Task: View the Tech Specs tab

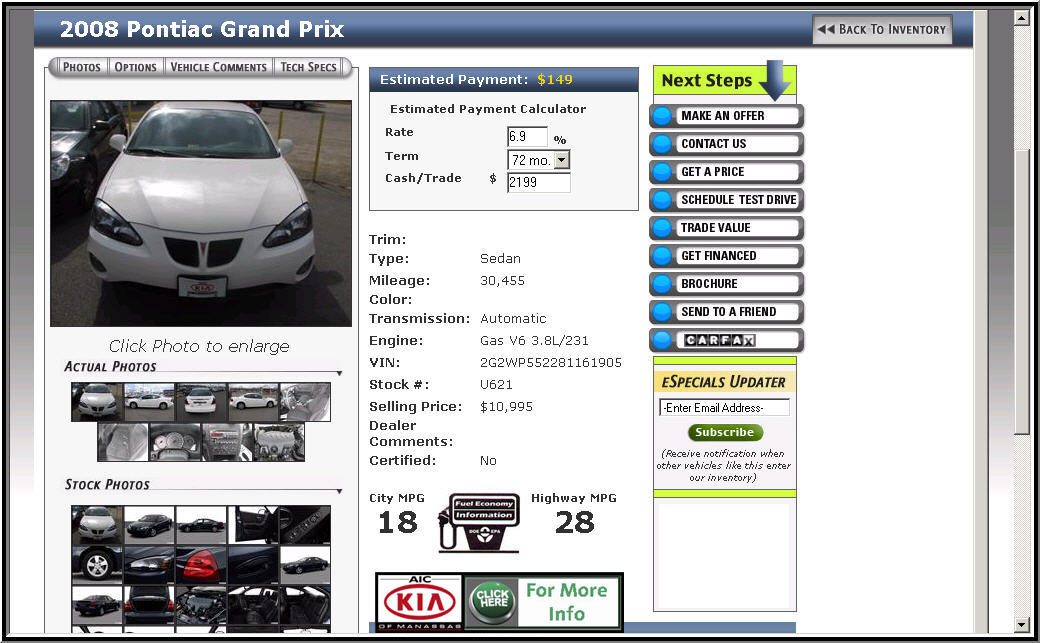Action: (308, 67)
